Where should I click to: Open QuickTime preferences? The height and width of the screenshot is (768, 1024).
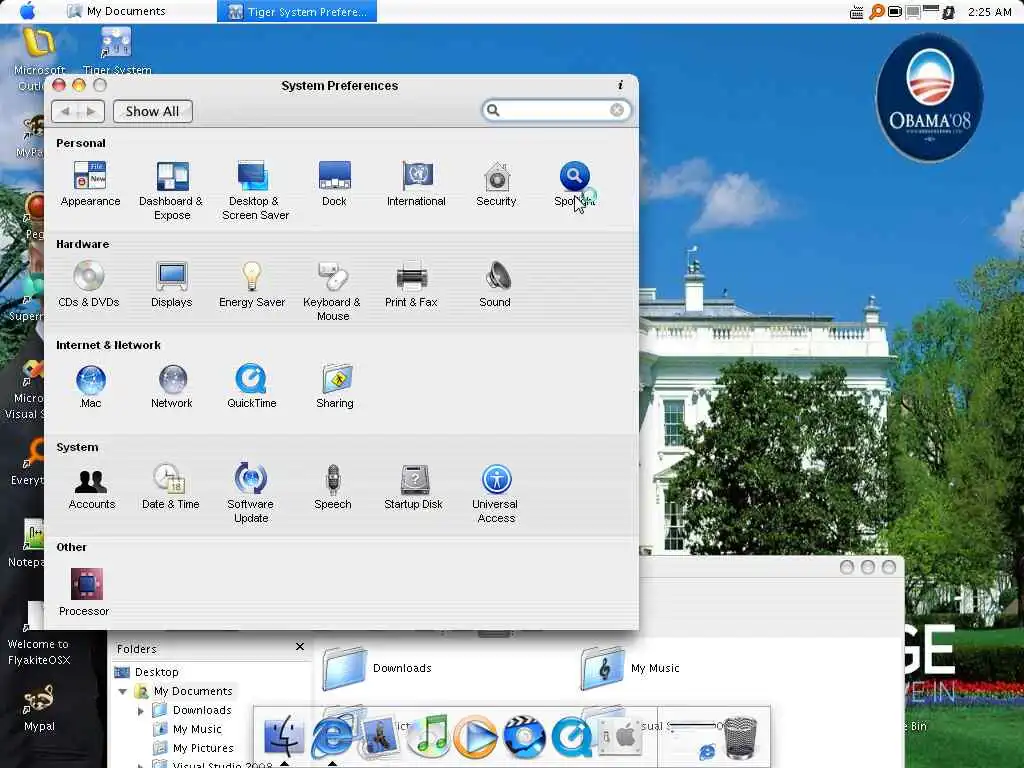click(252, 387)
